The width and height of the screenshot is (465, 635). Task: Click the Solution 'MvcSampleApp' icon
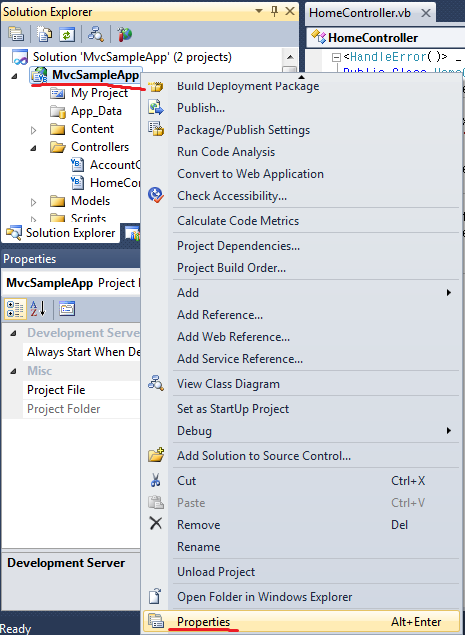[20, 57]
